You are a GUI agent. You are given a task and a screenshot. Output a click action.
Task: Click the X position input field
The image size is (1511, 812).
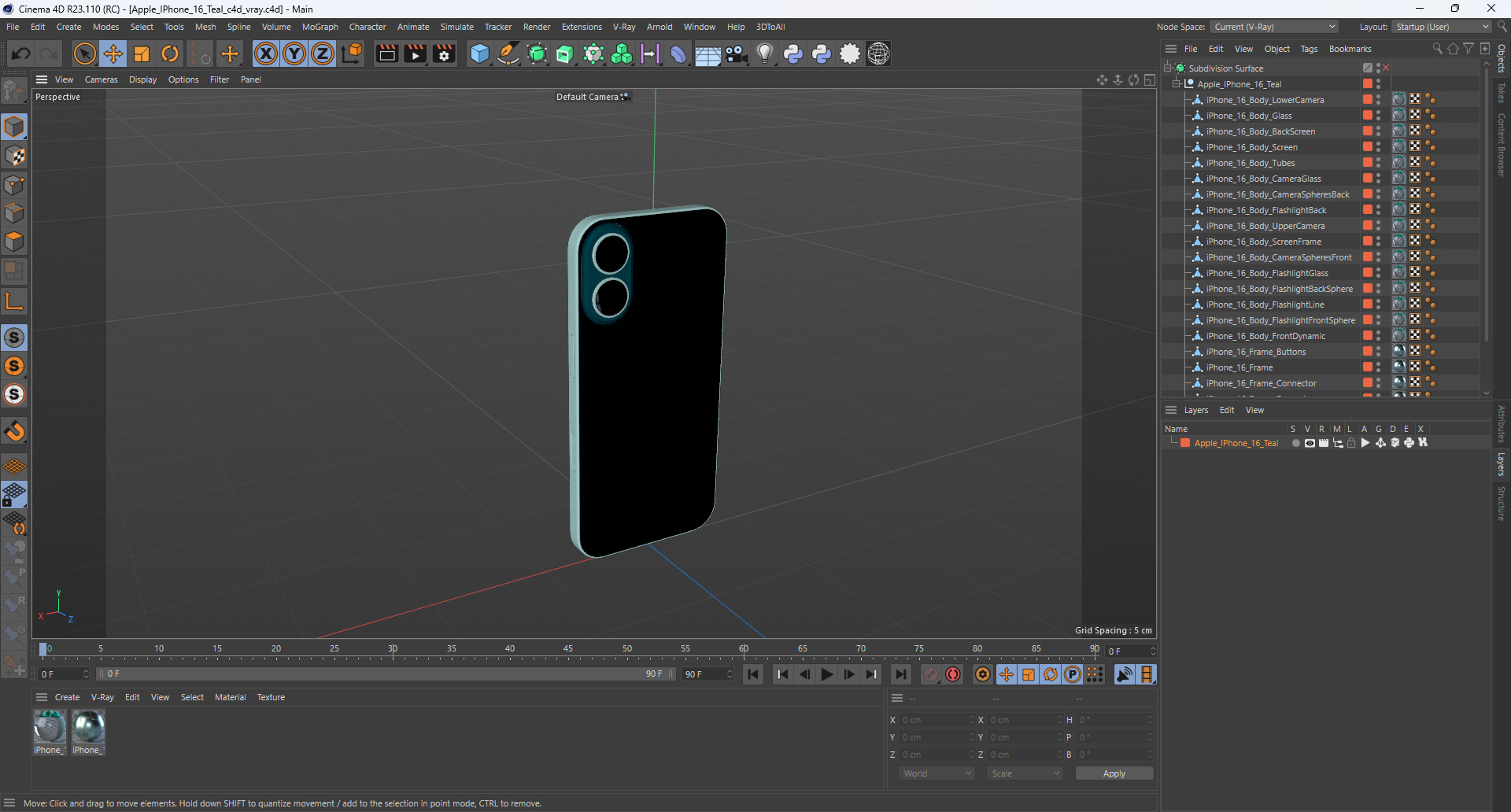coord(937,720)
